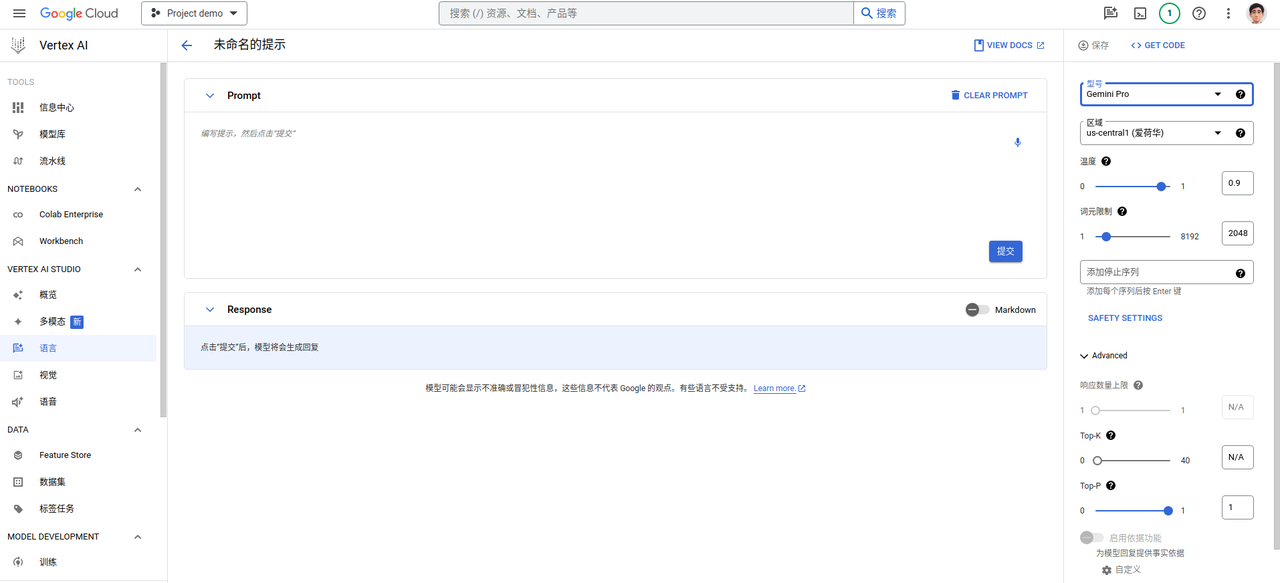Click the back arrow next to 未命名的提示
The width and height of the screenshot is (1280, 583).
186,44
